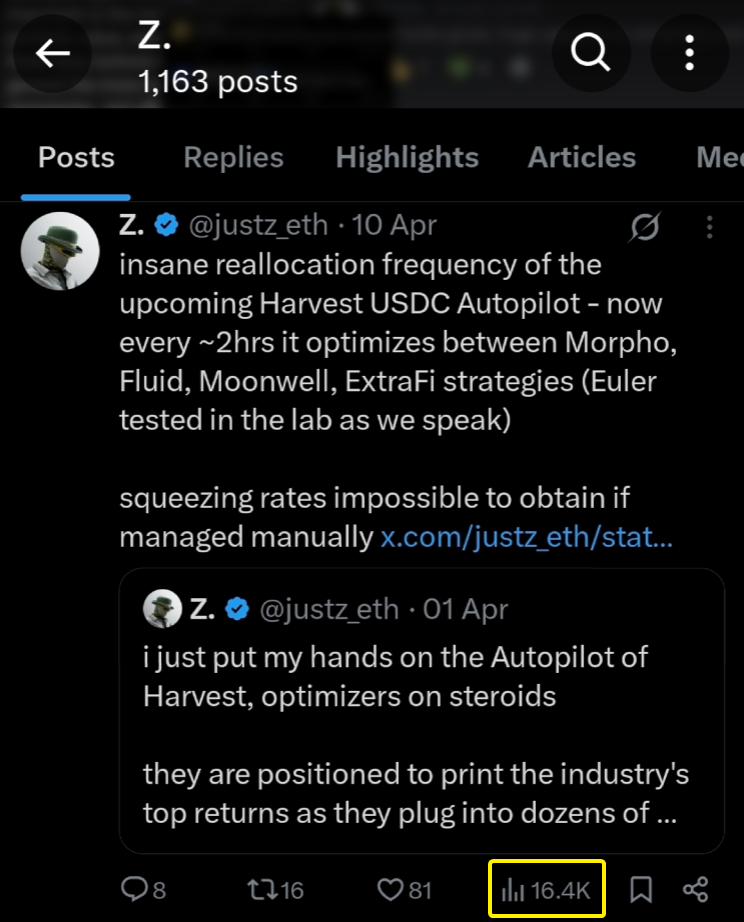The image size is (744, 922).
Task: Go back using the arrow button
Action: 53,54
